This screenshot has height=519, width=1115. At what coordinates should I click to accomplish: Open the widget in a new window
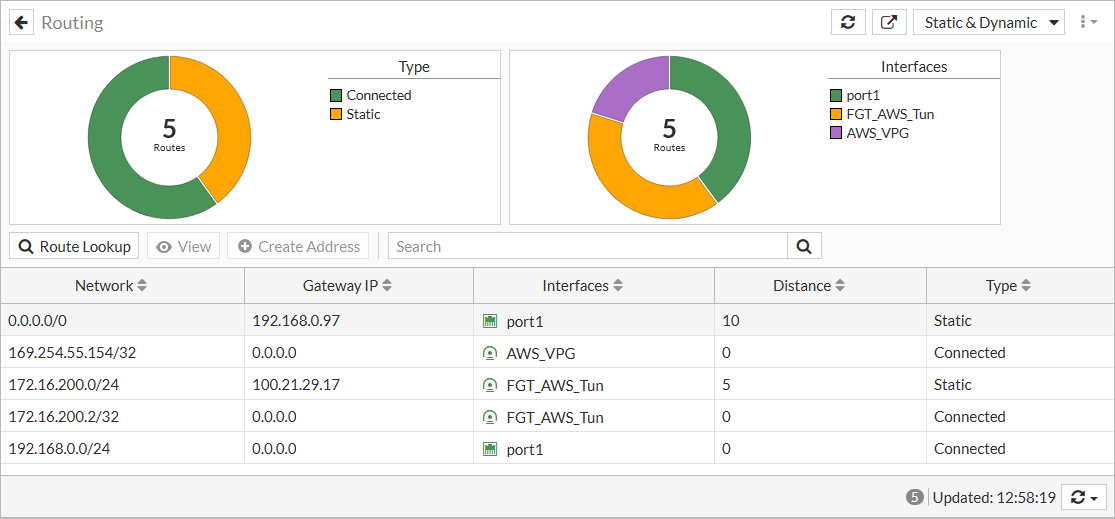[888, 22]
